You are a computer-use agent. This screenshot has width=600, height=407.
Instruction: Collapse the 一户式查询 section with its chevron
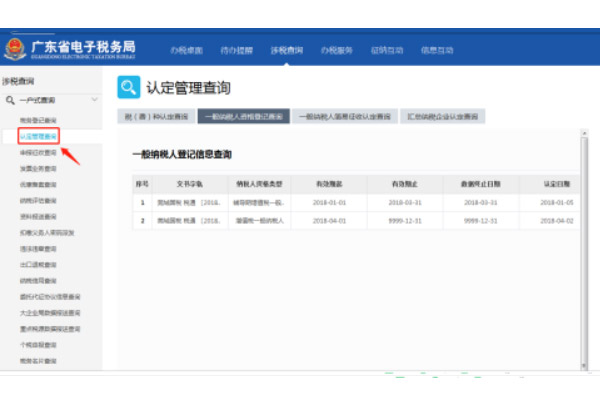pyautogui.click(x=95, y=100)
